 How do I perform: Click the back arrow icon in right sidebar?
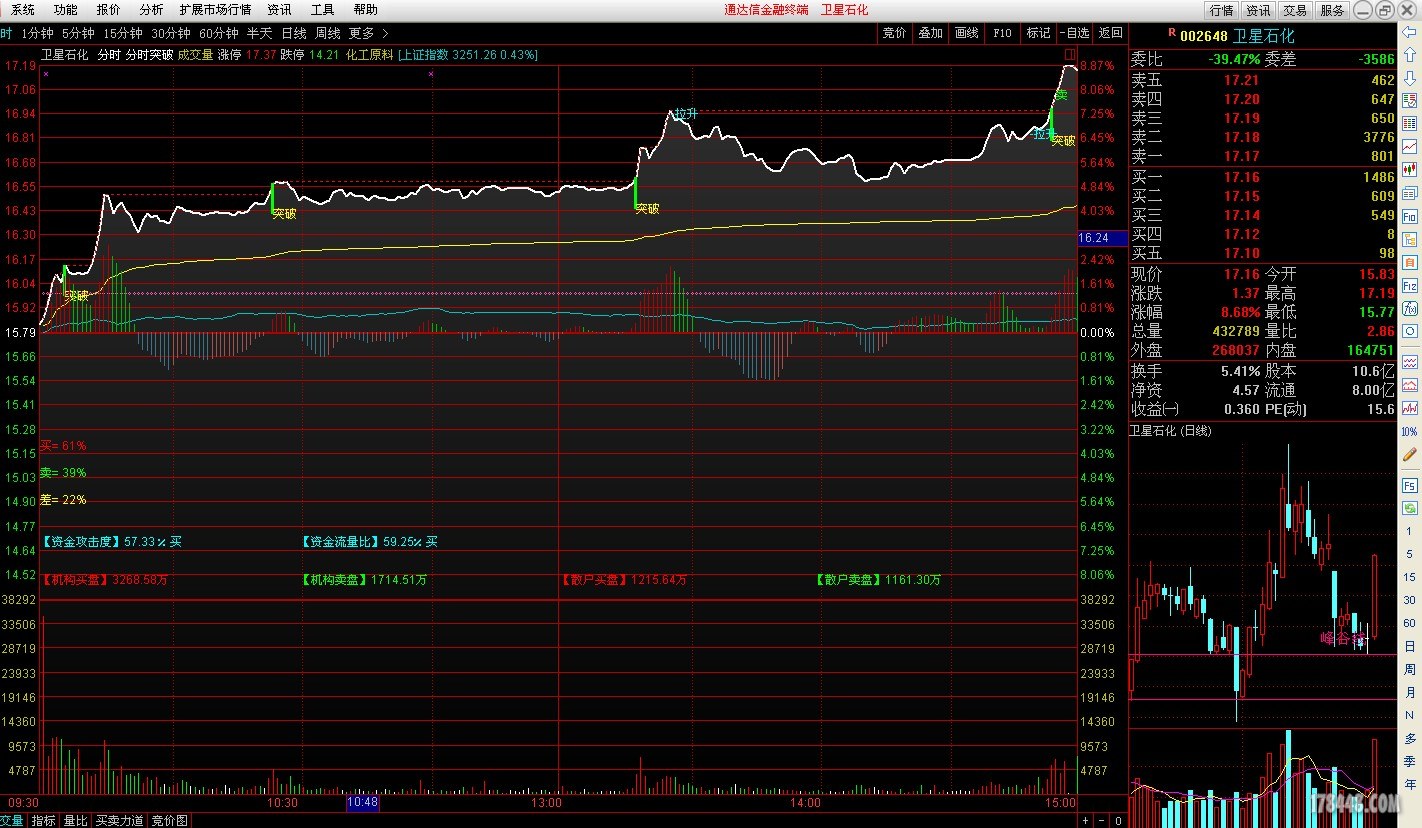[x=1410, y=33]
